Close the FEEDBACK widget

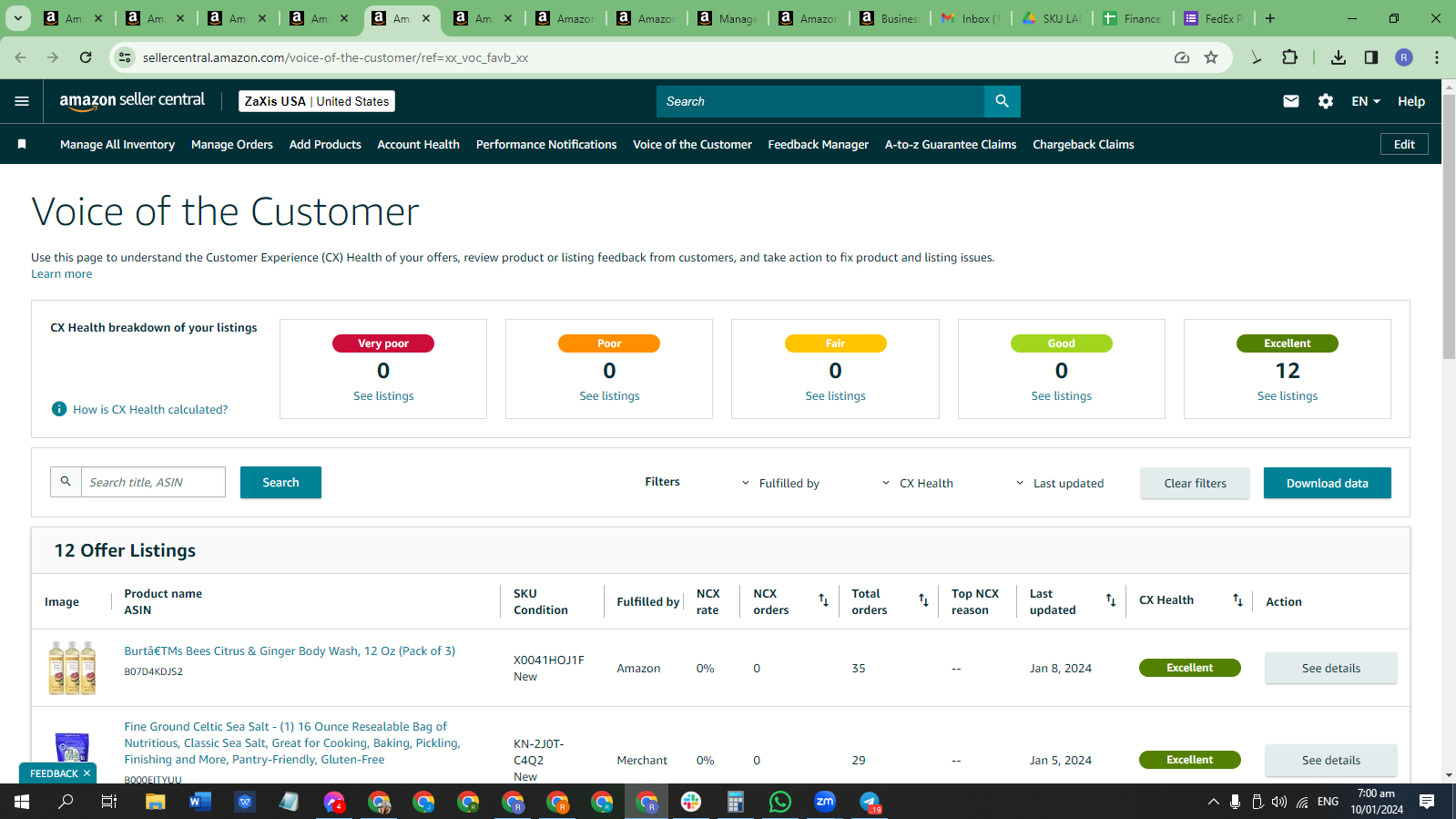tap(87, 773)
